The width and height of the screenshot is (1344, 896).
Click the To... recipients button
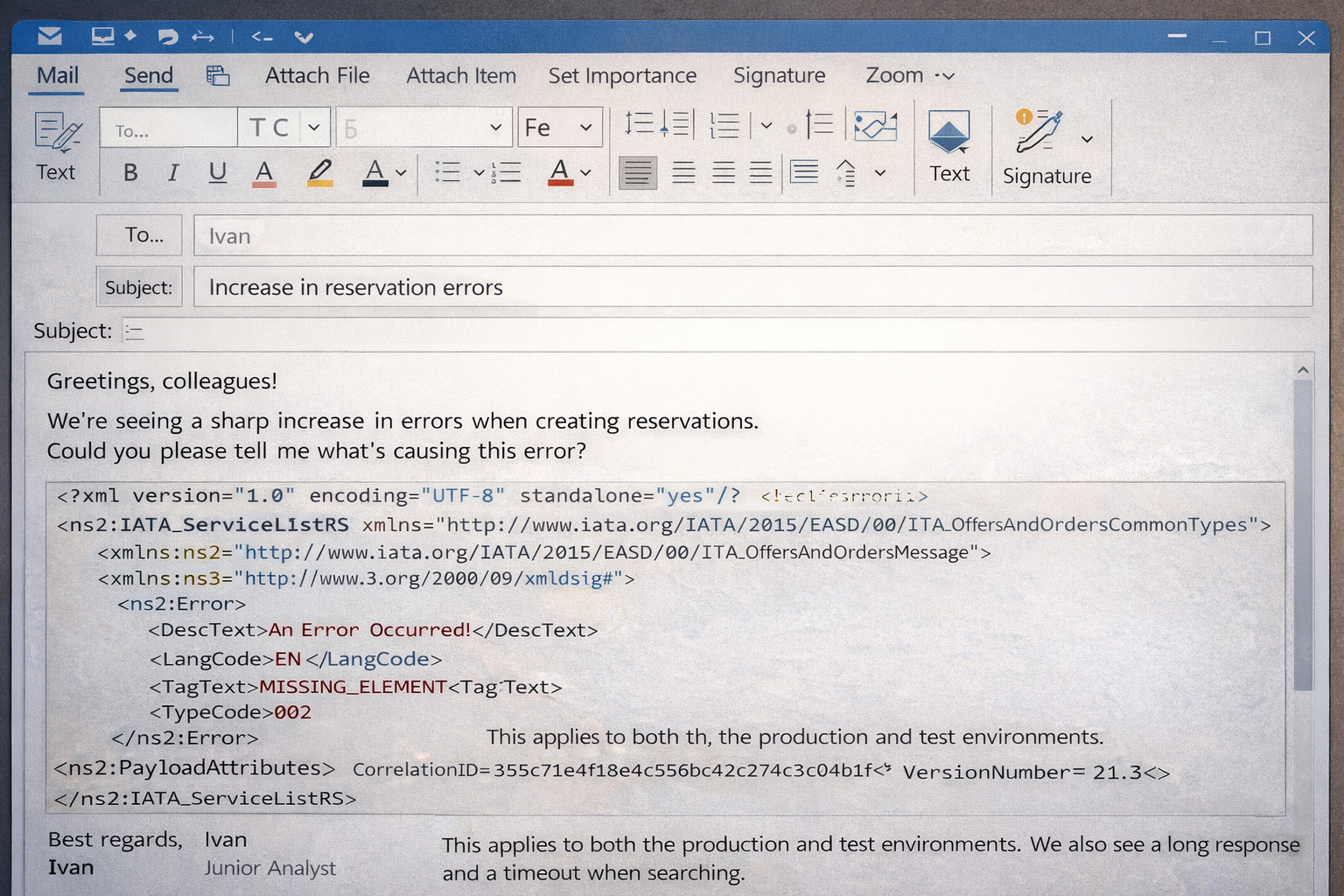[x=139, y=234]
